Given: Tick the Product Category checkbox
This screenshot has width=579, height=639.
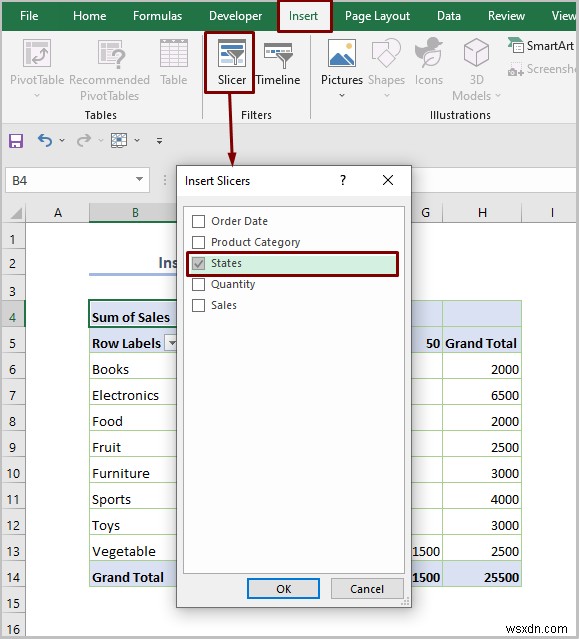Looking at the screenshot, I should click(x=198, y=242).
